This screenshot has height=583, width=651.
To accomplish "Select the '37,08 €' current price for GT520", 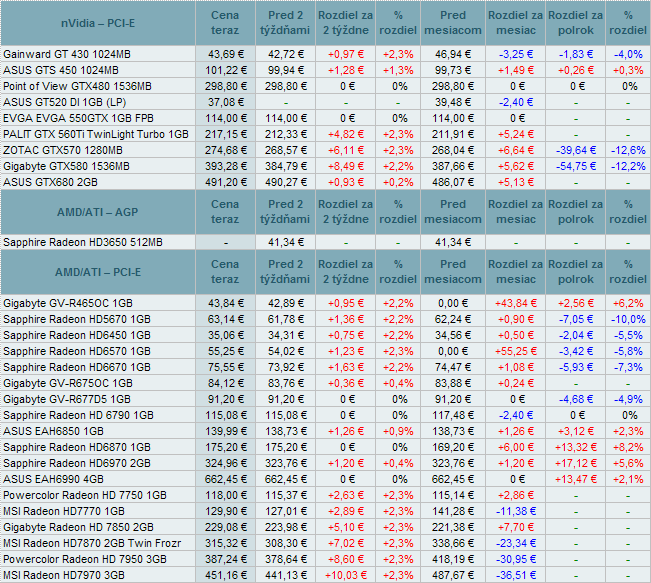I will [225, 102].
